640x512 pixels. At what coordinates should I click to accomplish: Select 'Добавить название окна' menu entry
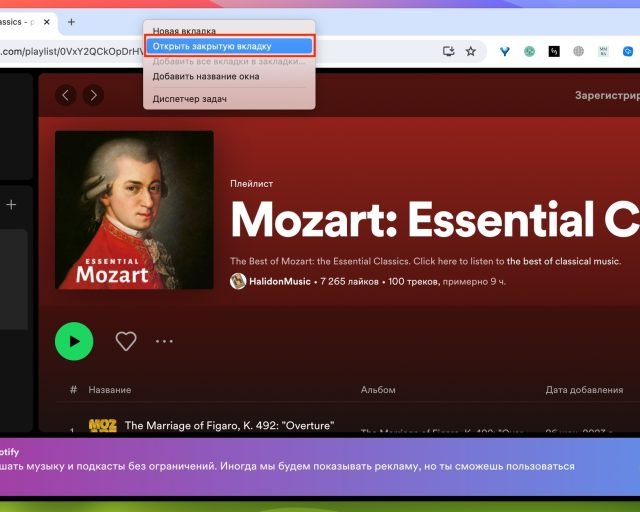point(229,76)
